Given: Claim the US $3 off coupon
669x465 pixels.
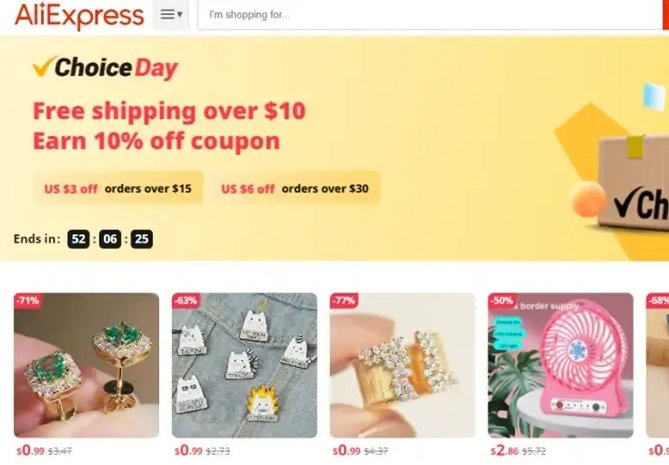Looking at the screenshot, I should click(118, 188).
